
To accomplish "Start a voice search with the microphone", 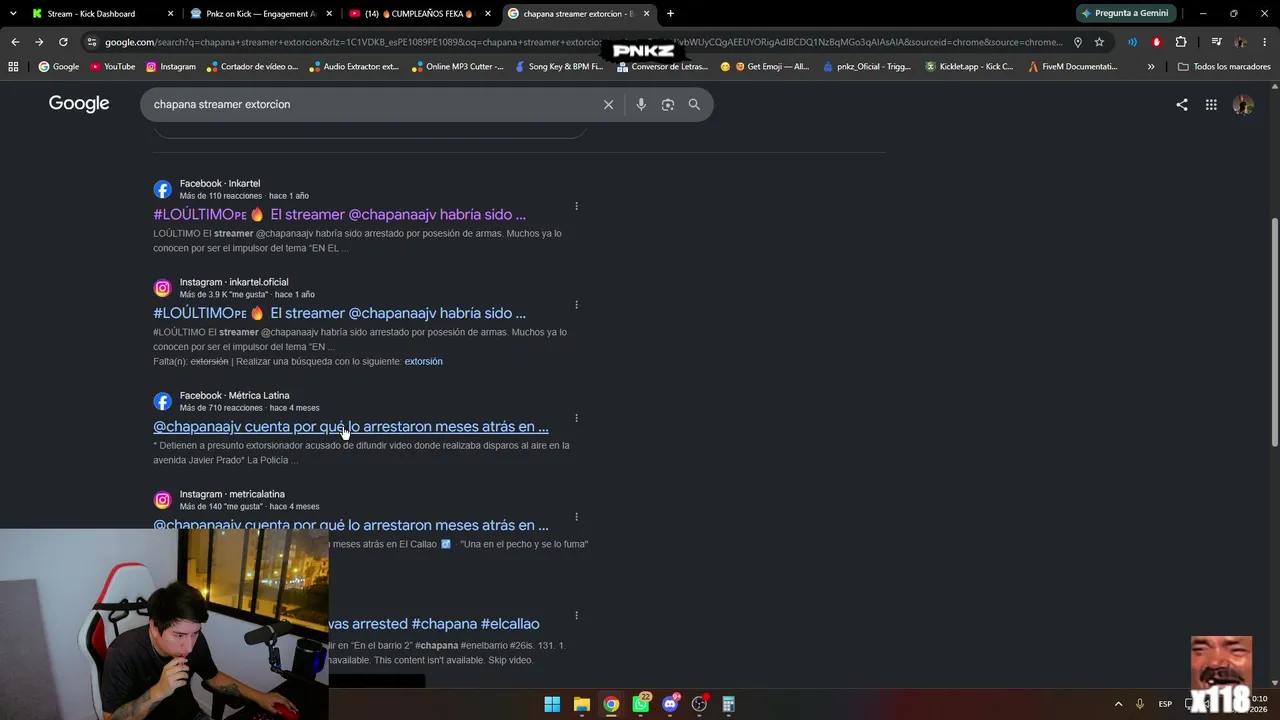I will (641, 104).
